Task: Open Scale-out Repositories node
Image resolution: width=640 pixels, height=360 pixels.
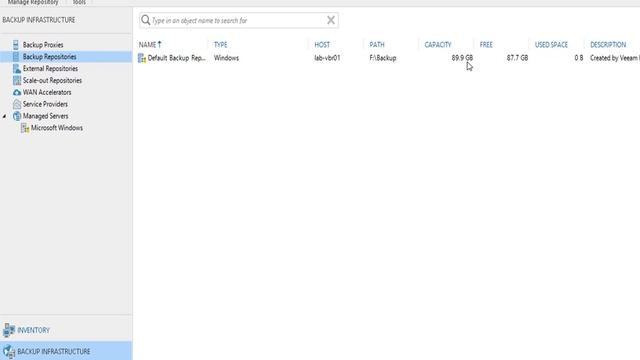Action: [52, 80]
